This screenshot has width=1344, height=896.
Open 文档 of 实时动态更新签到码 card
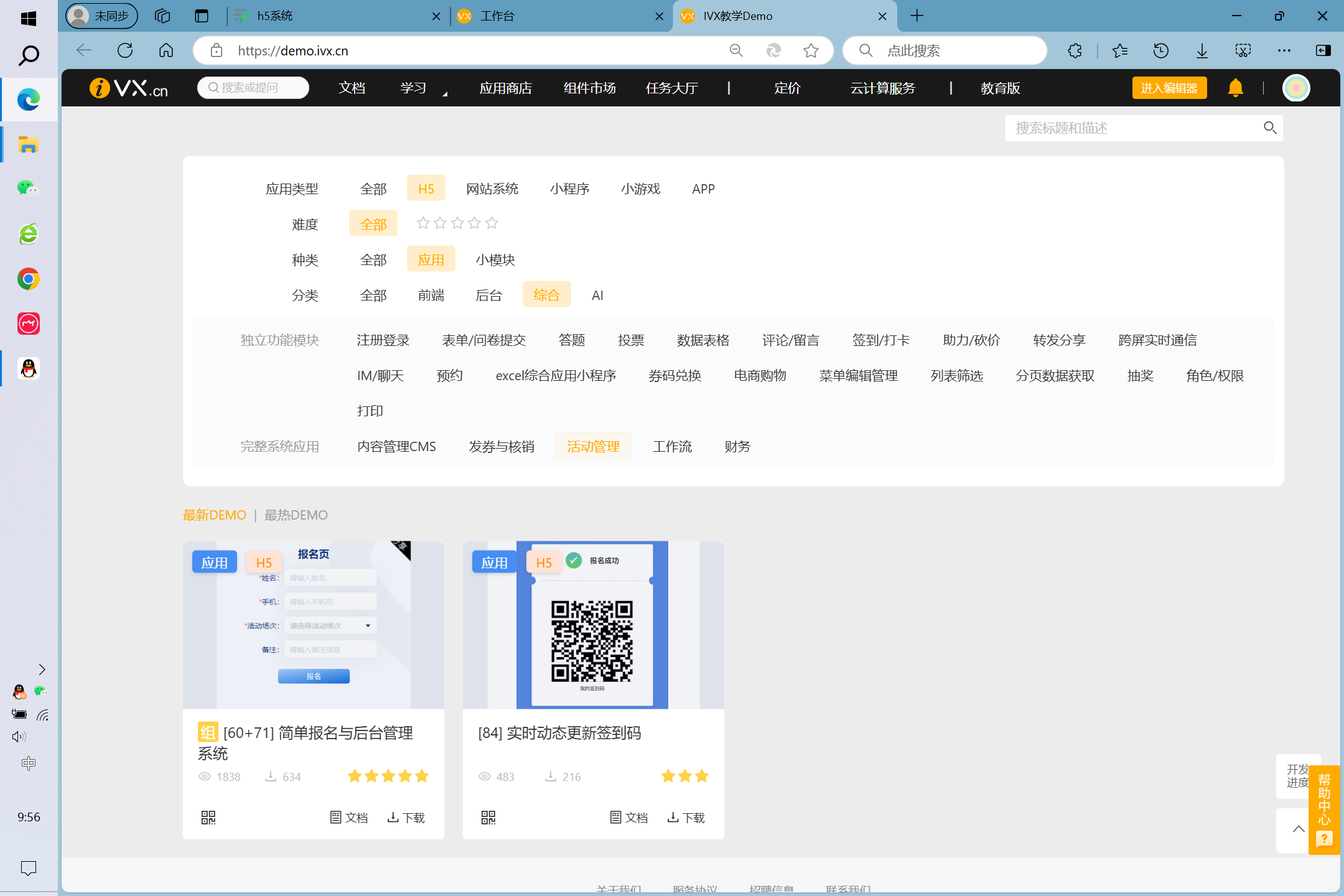tap(629, 817)
